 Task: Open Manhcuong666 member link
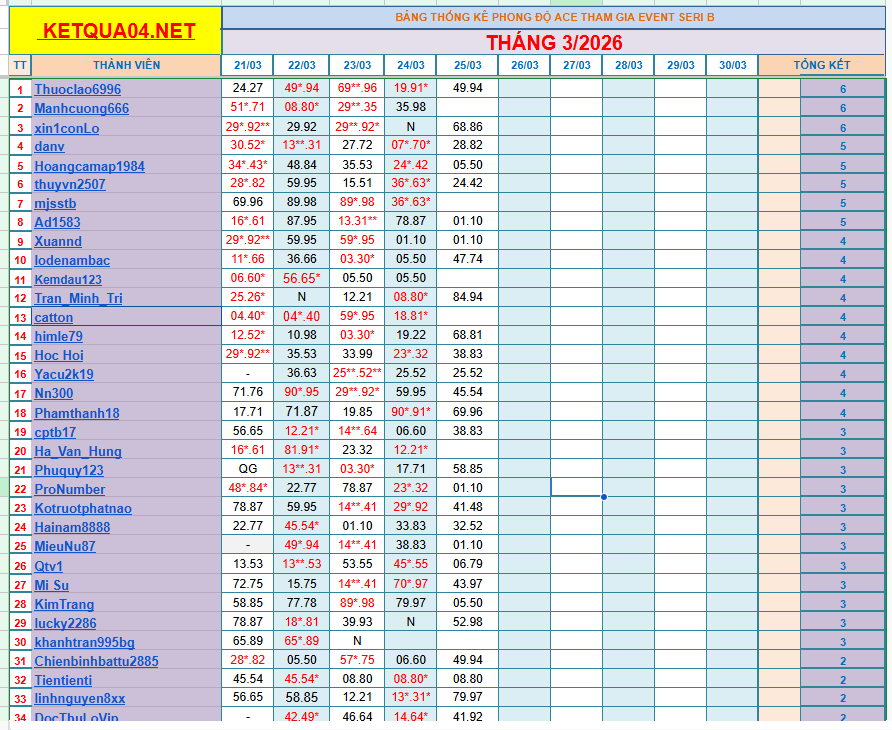click(x=82, y=108)
